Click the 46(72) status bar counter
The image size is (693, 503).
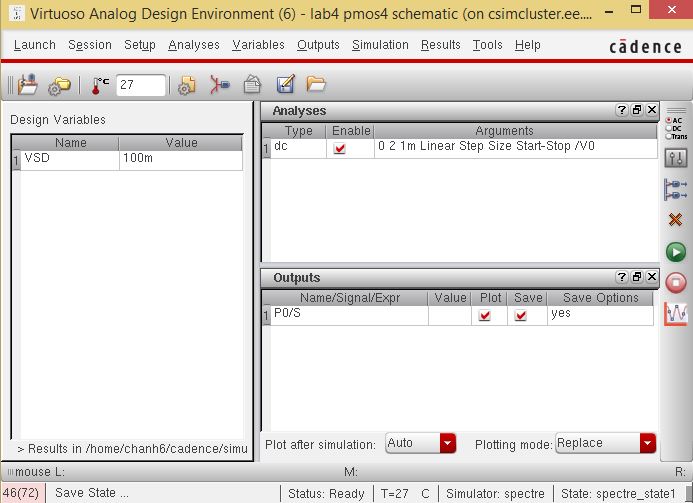21,493
